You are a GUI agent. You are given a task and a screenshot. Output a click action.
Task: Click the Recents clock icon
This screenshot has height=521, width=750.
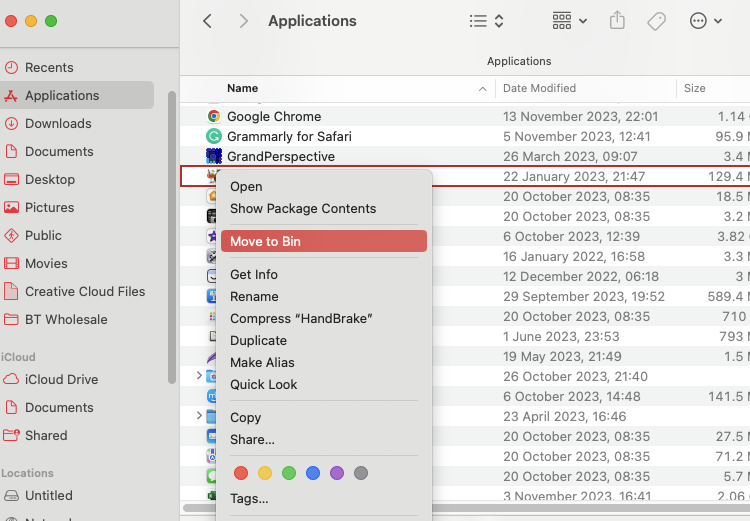(11, 67)
